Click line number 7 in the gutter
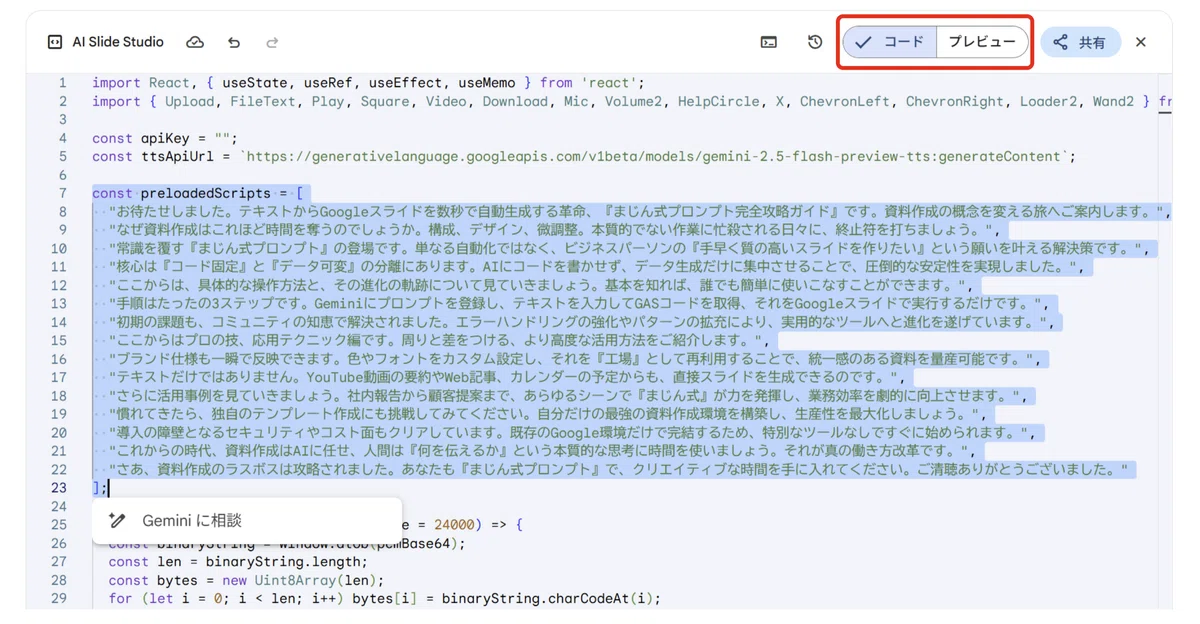The image size is (1200, 624). tap(63, 193)
